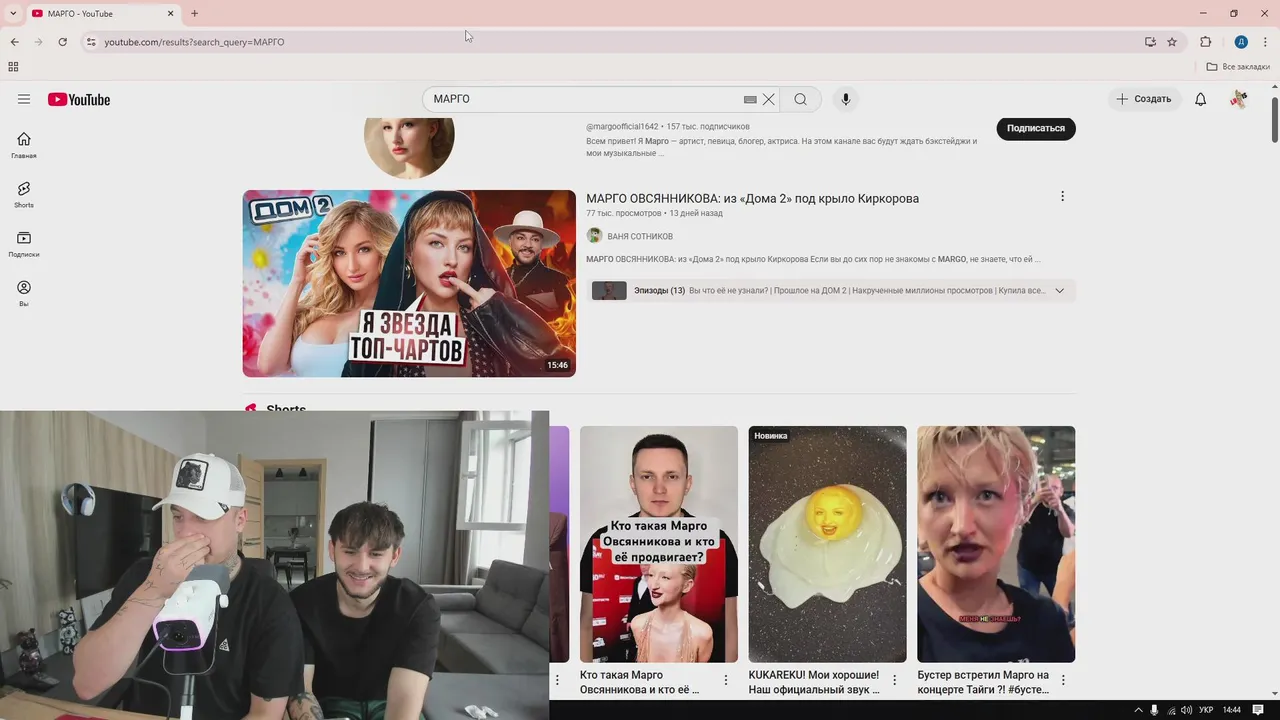This screenshot has width=1280, height=720.
Task: Open Все закладки folder
Action: (1238, 67)
